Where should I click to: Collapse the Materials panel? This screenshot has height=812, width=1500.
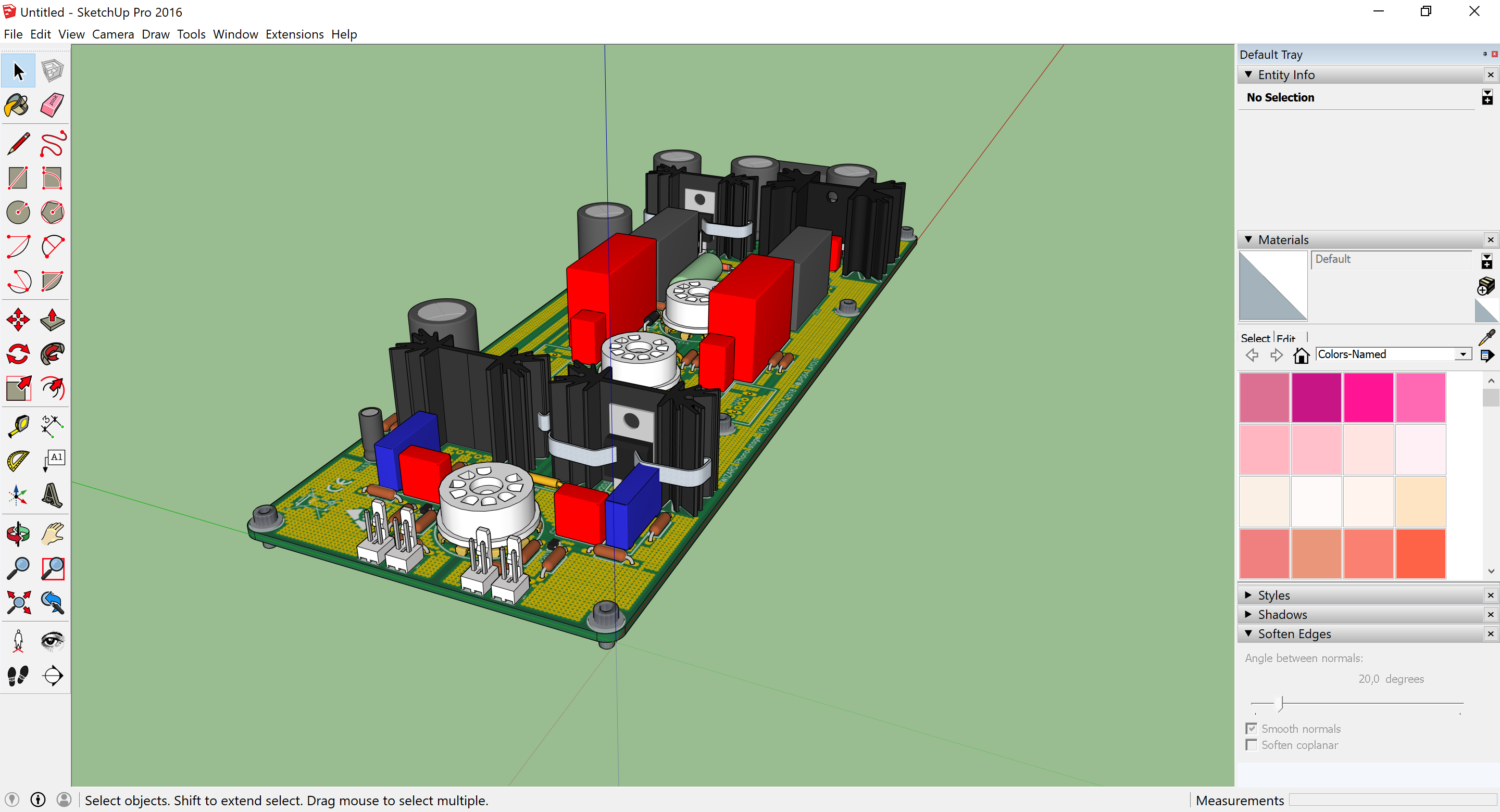(x=1248, y=239)
